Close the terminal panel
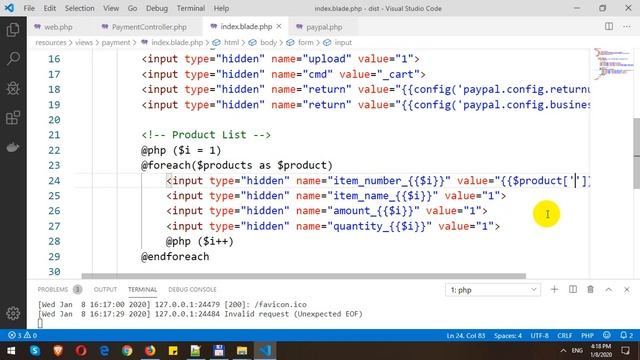This screenshot has height=360, width=640. click(x=627, y=289)
